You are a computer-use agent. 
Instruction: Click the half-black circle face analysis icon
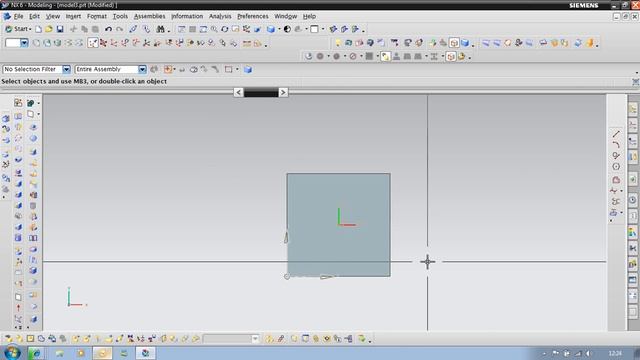pyautogui.click(x=287, y=29)
